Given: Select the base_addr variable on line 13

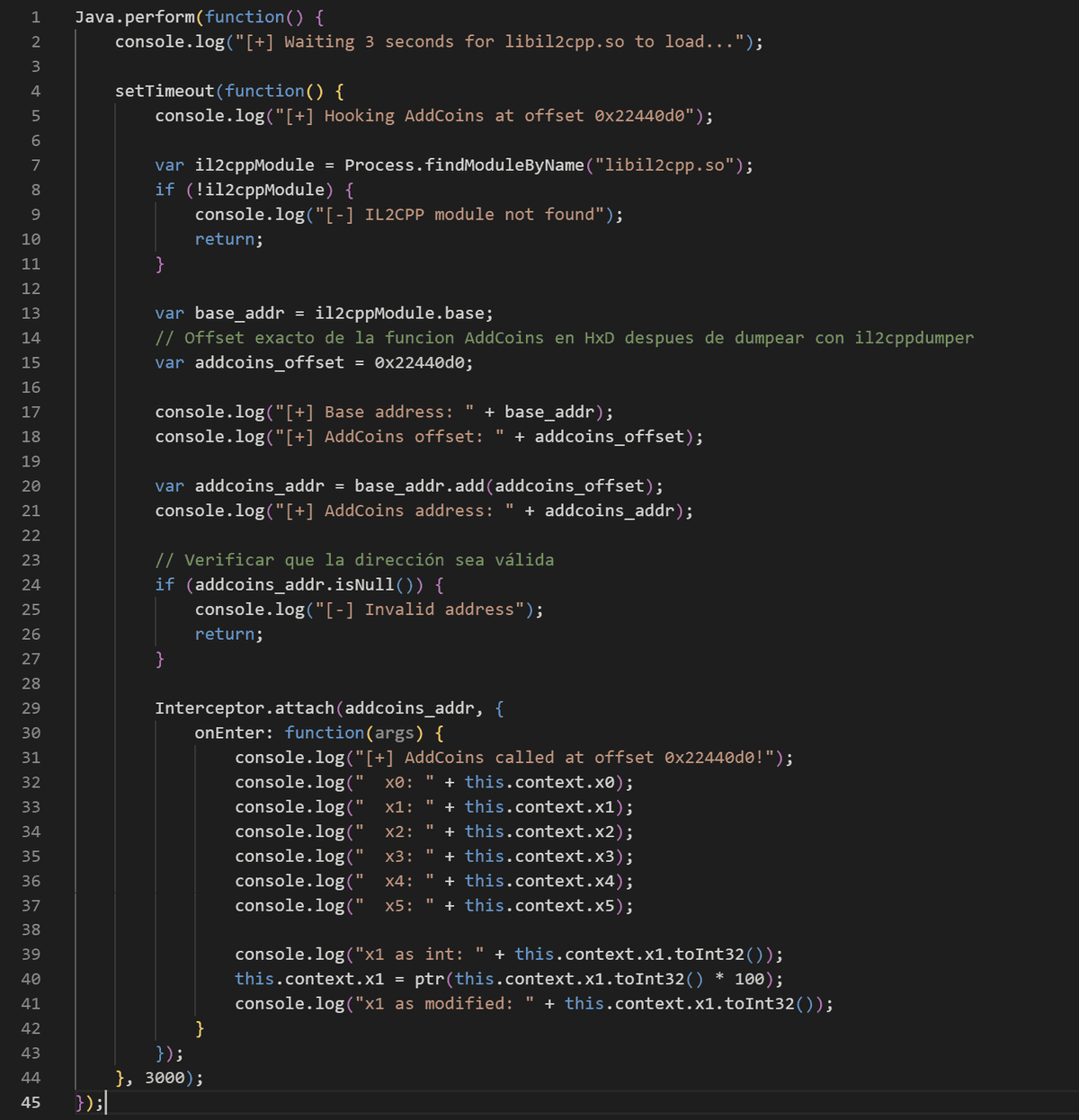Looking at the screenshot, I should (x=237, y=313).
